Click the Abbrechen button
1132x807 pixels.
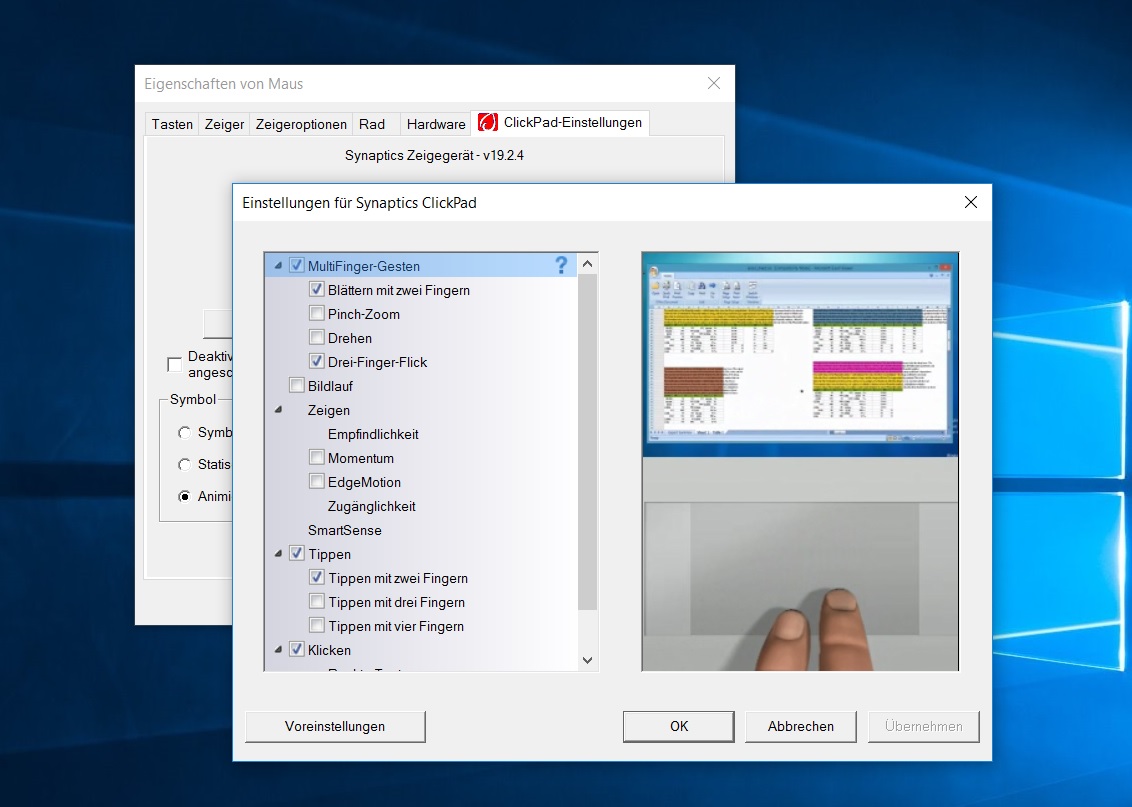coord(801,726)
